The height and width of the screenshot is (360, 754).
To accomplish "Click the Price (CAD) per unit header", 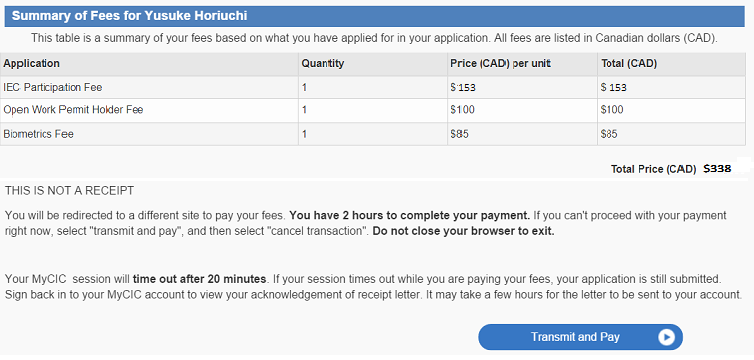I will (500, 63).
